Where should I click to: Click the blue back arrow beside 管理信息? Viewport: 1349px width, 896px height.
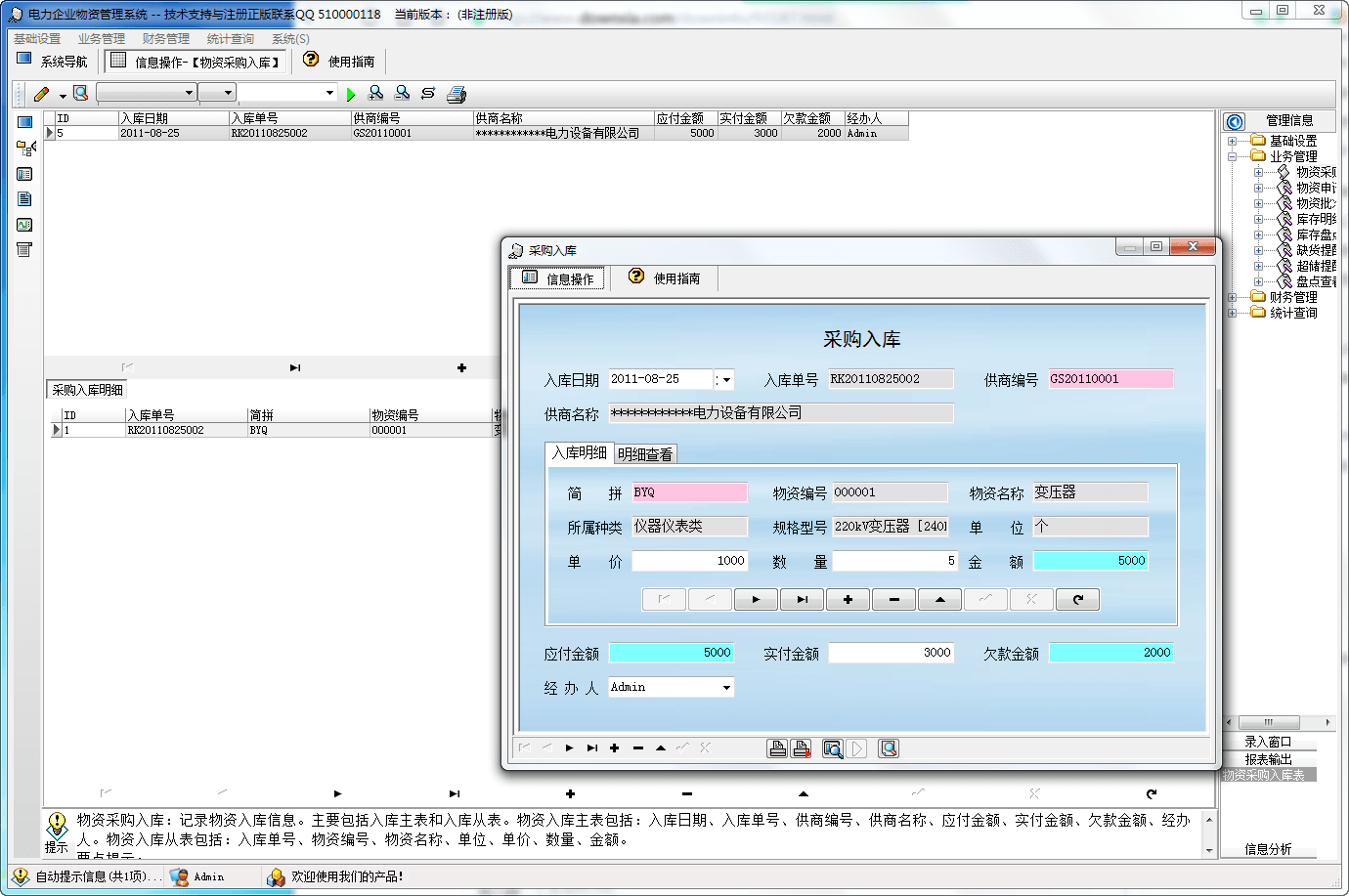point(1235,121)
